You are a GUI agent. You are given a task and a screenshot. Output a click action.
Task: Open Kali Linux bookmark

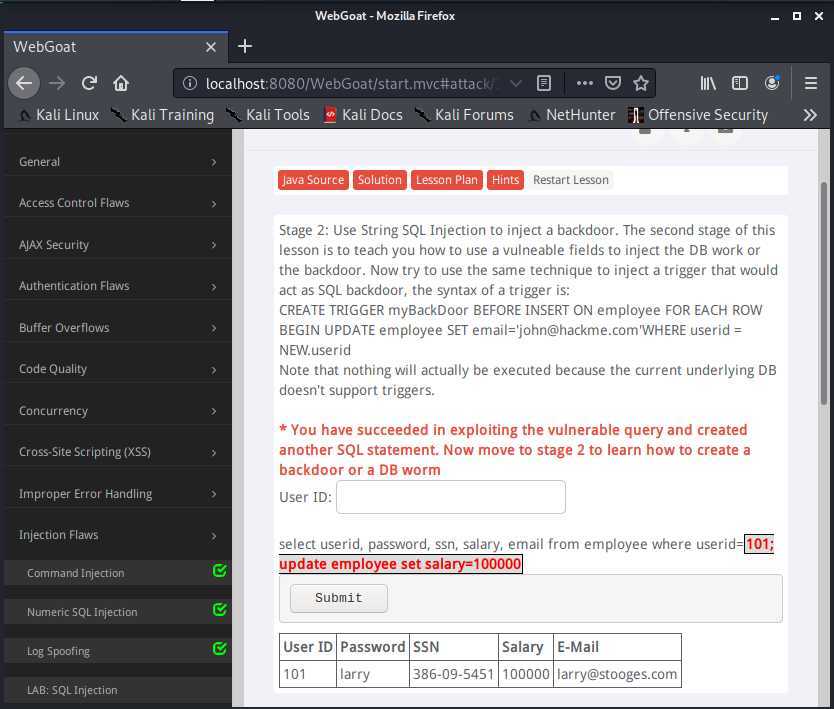pyautogui.click(x=59, y=115)
